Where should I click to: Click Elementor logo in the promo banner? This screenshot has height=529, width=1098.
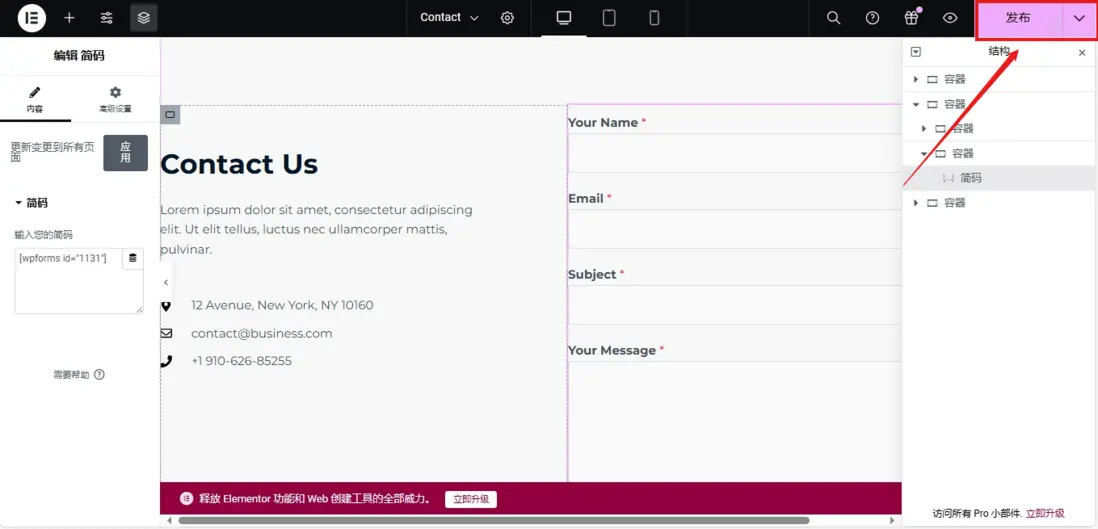click(186, 499)
